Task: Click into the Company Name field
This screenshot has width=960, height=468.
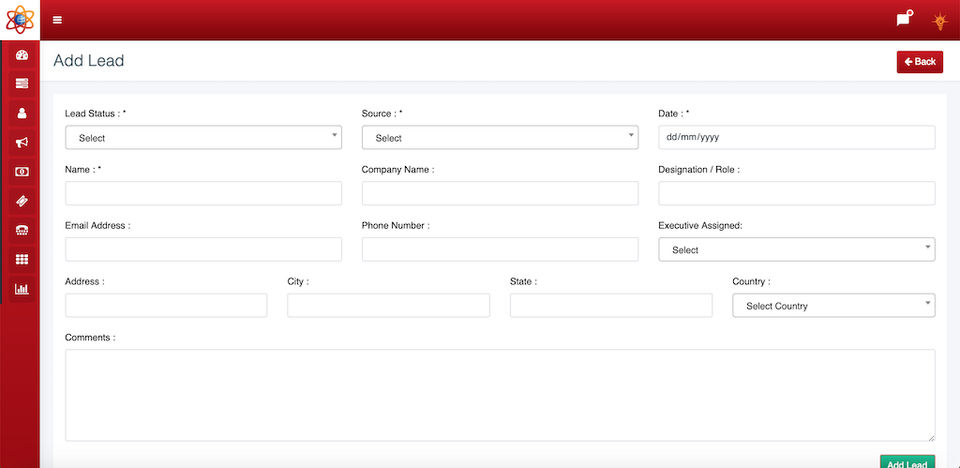Action: click(500, 194)
